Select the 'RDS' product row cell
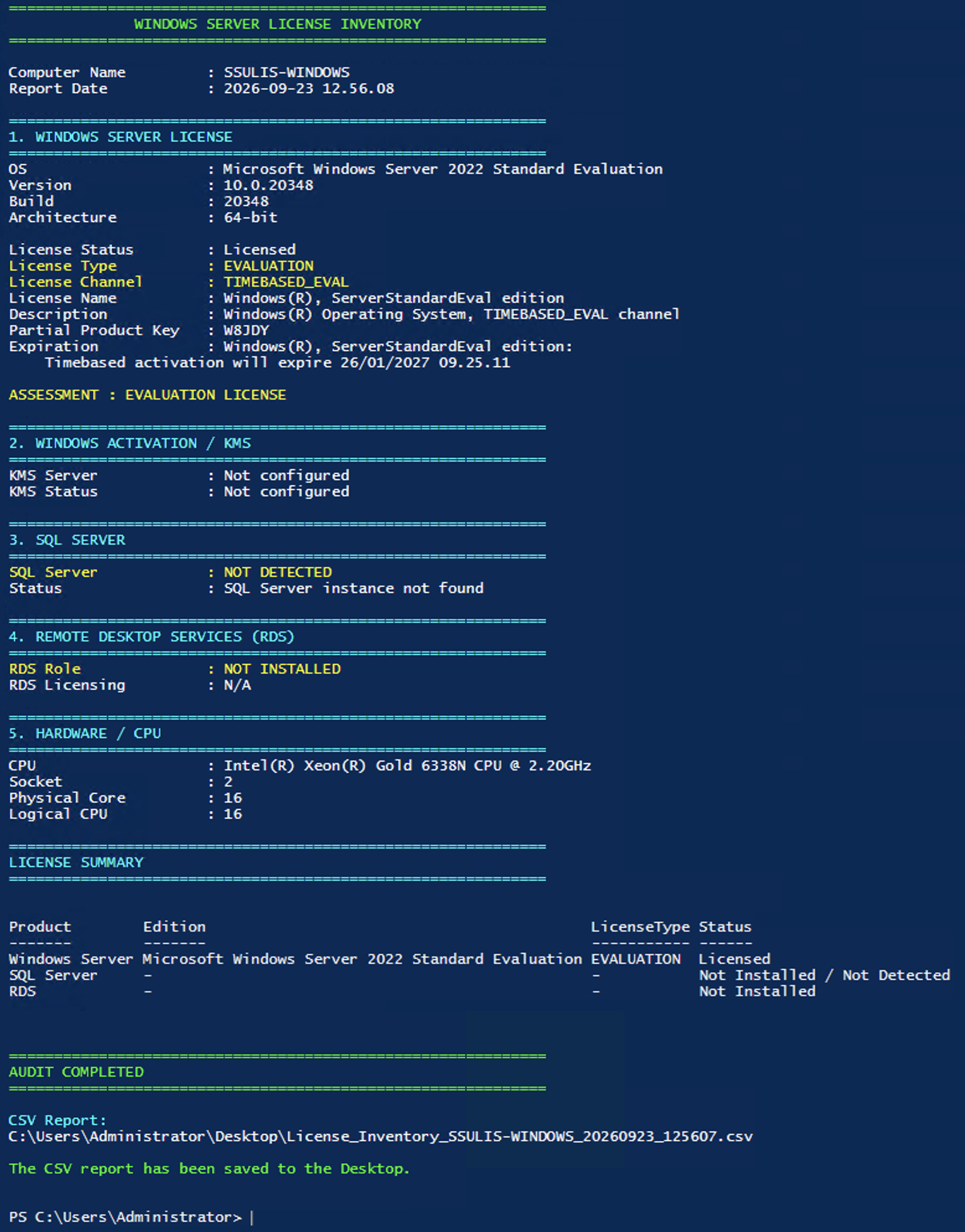This screenshot has height=1232, width=965. pos(22,992)
